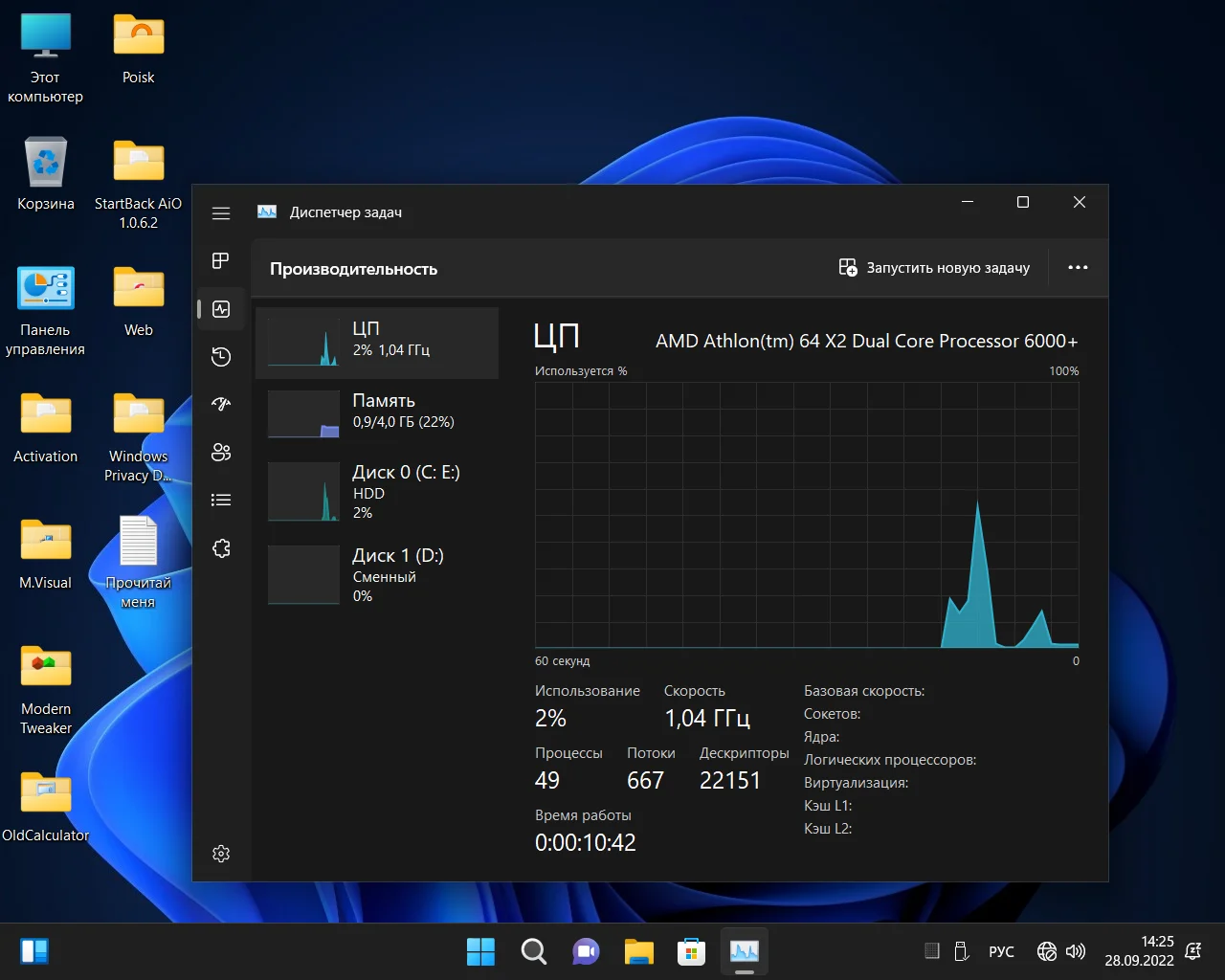Switch input language from РУС
Viewport: 1225px width, 980px height.
point(1001,951)
